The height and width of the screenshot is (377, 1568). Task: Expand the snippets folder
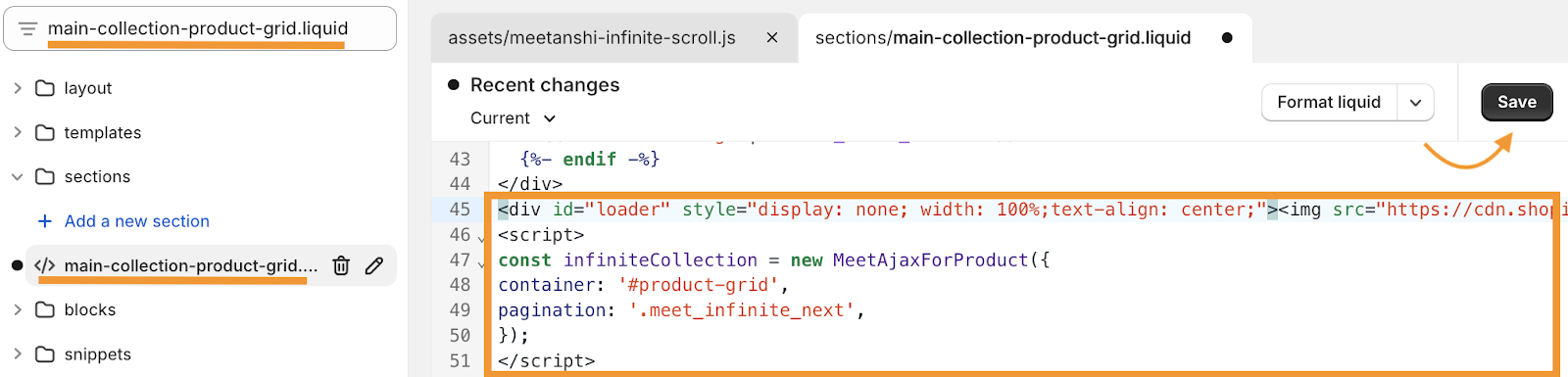[17, 353]
